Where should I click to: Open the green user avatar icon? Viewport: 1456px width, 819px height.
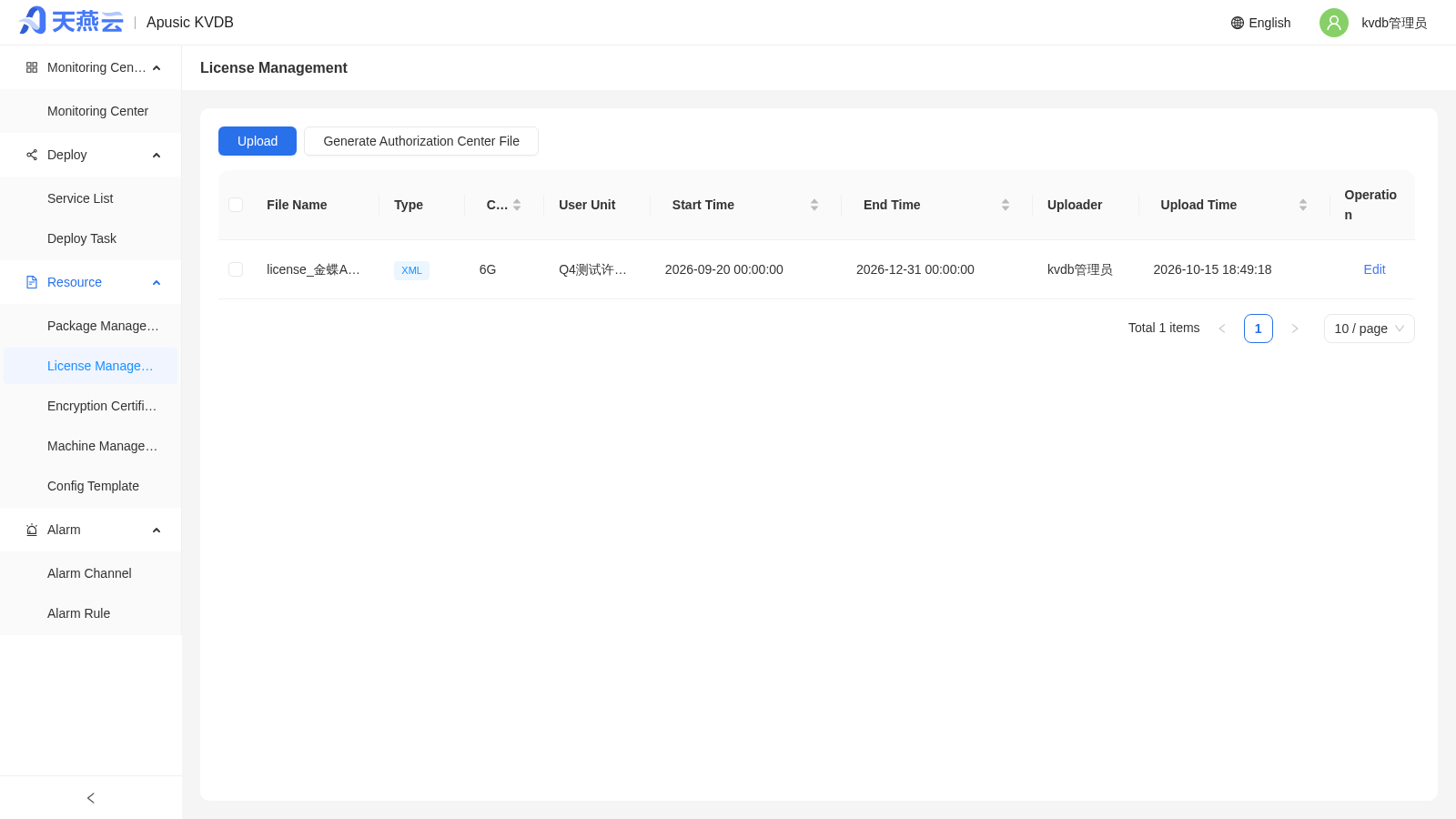coord(1334,23)
